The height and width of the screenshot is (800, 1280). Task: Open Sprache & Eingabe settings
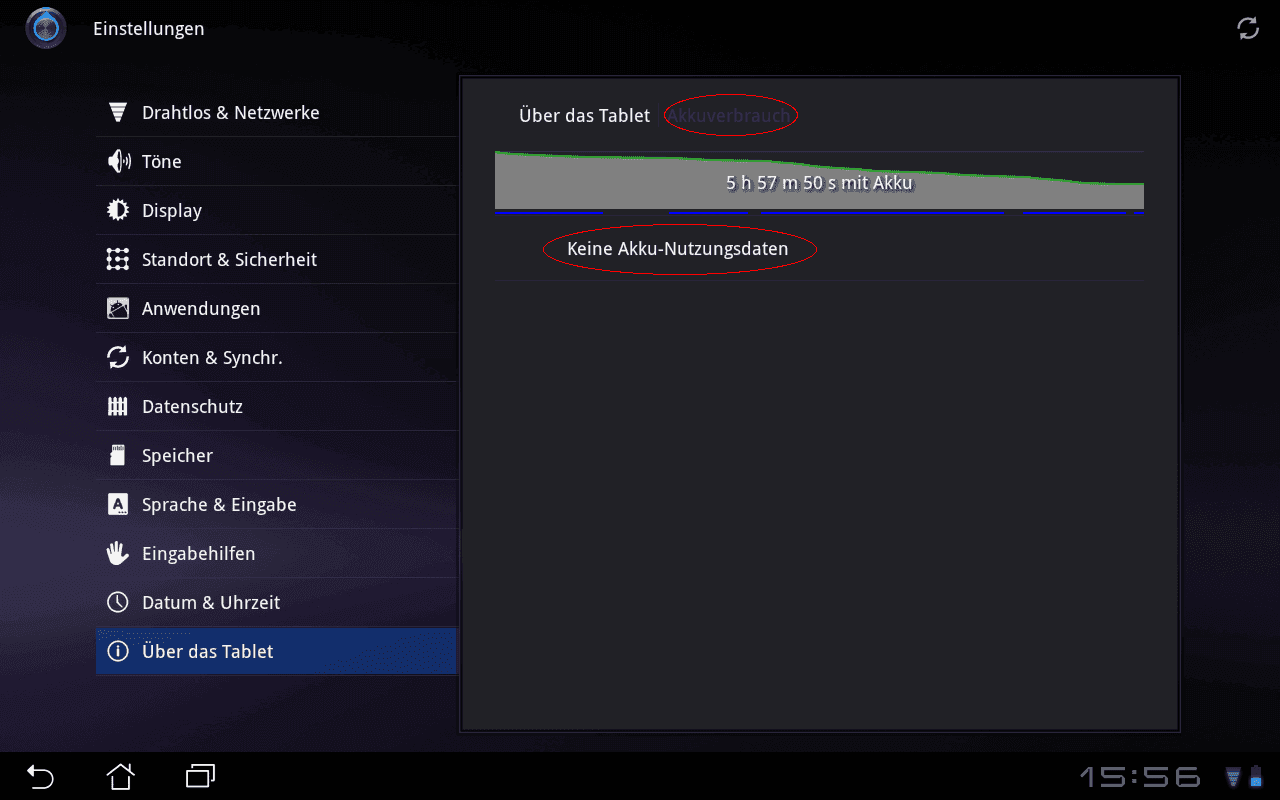277,504
